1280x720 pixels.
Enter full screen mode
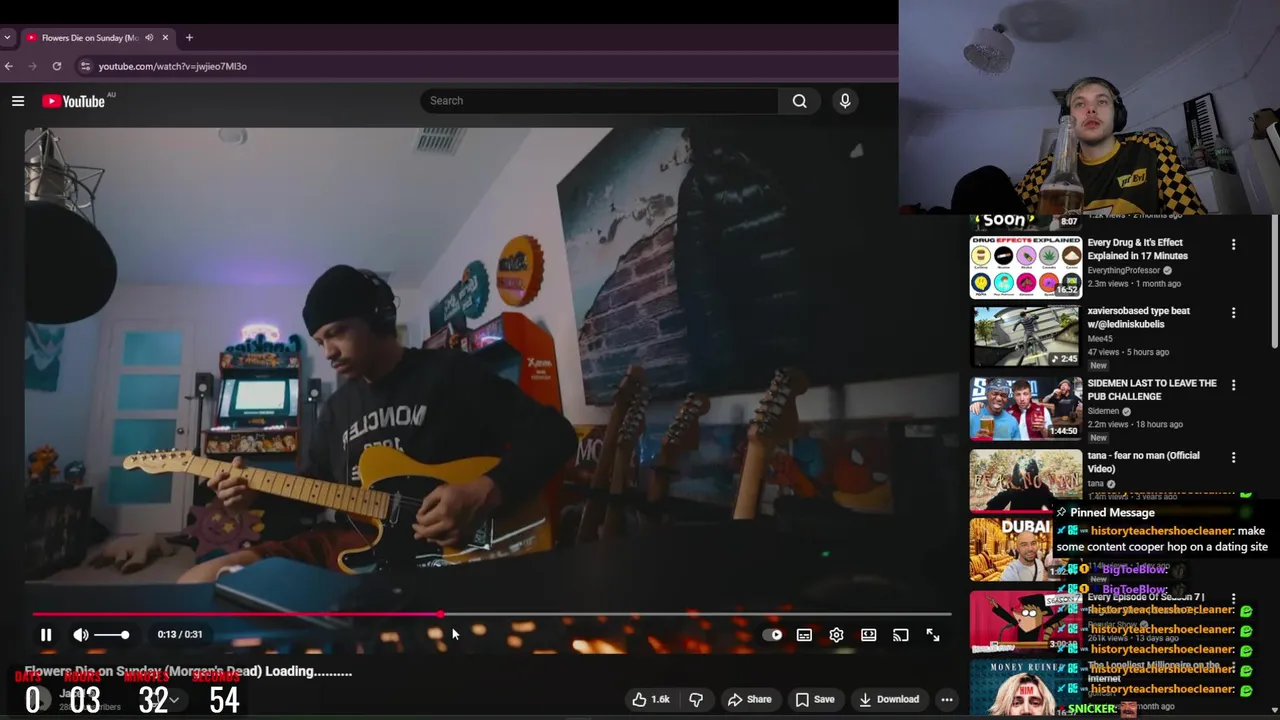933,635
